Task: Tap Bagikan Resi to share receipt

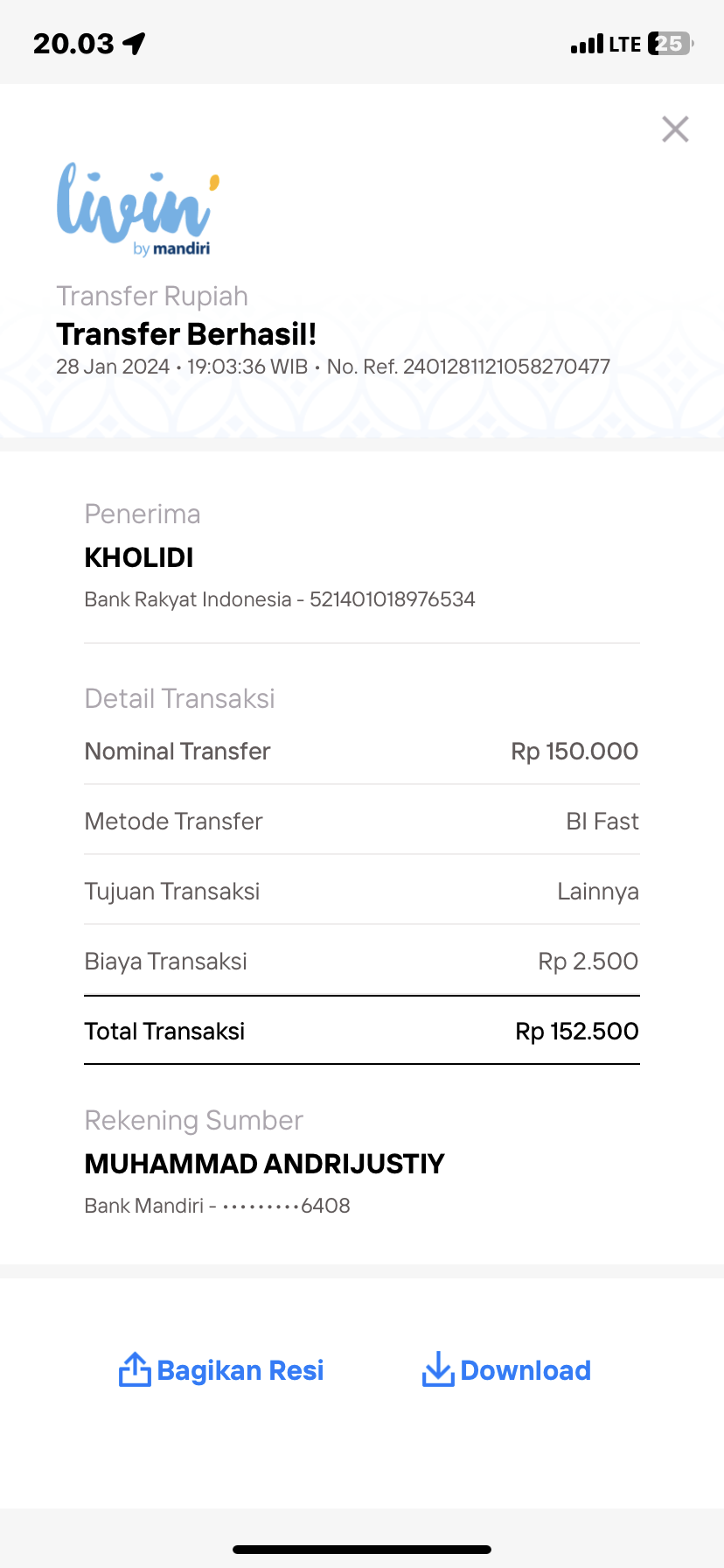Action: [x=240, y=1370]
